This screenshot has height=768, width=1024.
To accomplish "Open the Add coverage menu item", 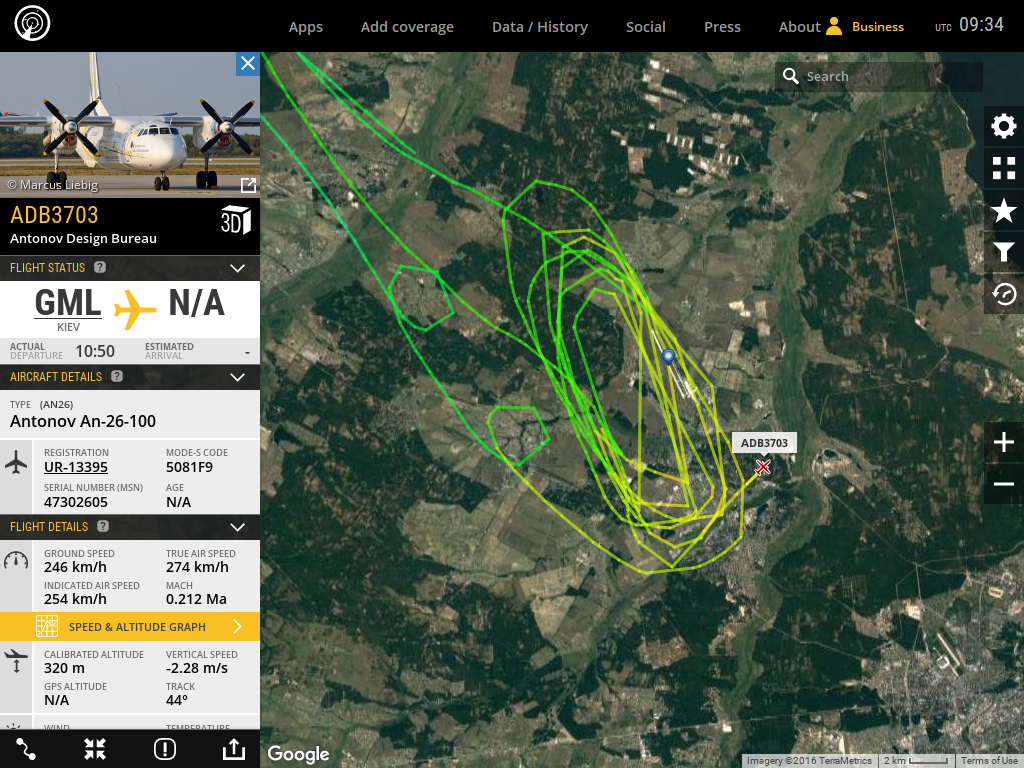I will 407,27.
